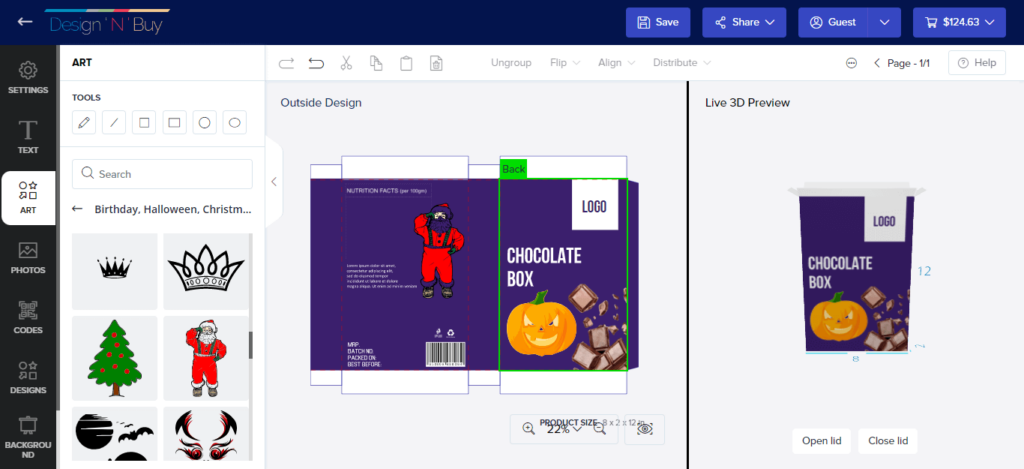Click the Design'N'Buy logo
Image resolution: width=1024 pixels, height=469 pixels.
click(106, 24)
